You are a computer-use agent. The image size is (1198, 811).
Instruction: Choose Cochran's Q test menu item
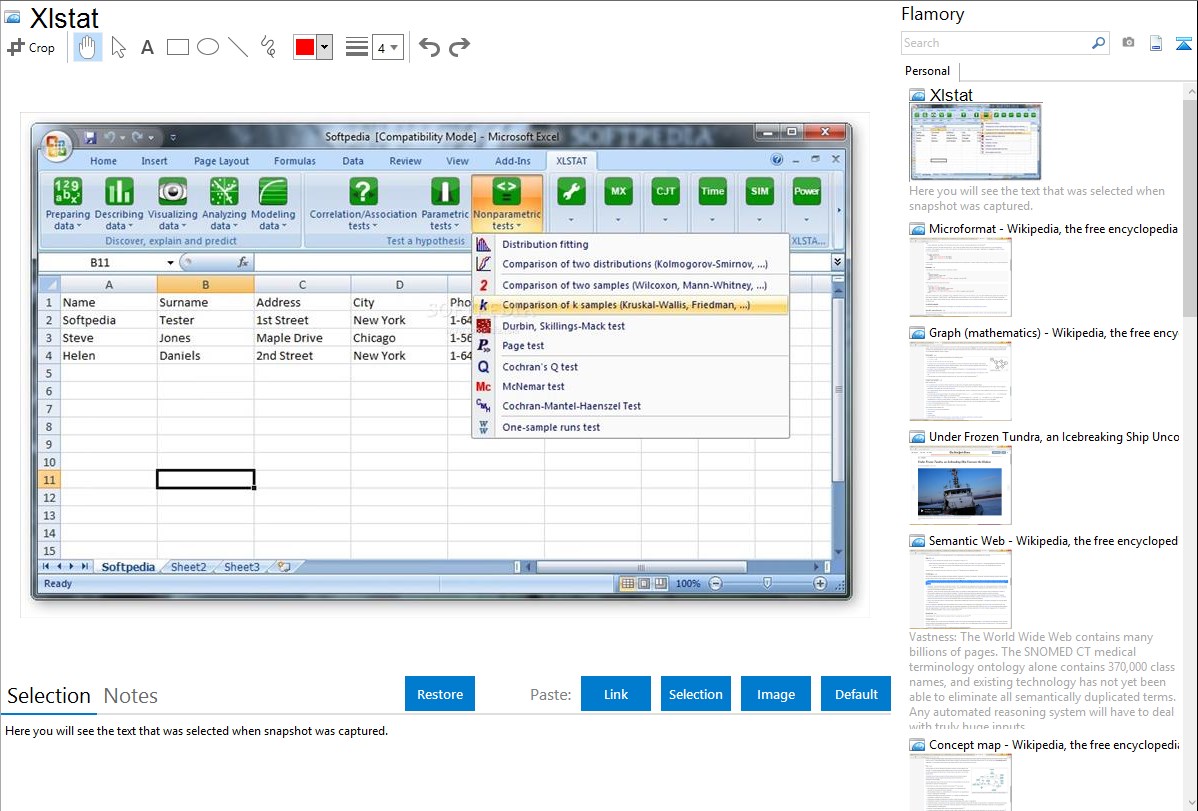click(x=630, y=367)
